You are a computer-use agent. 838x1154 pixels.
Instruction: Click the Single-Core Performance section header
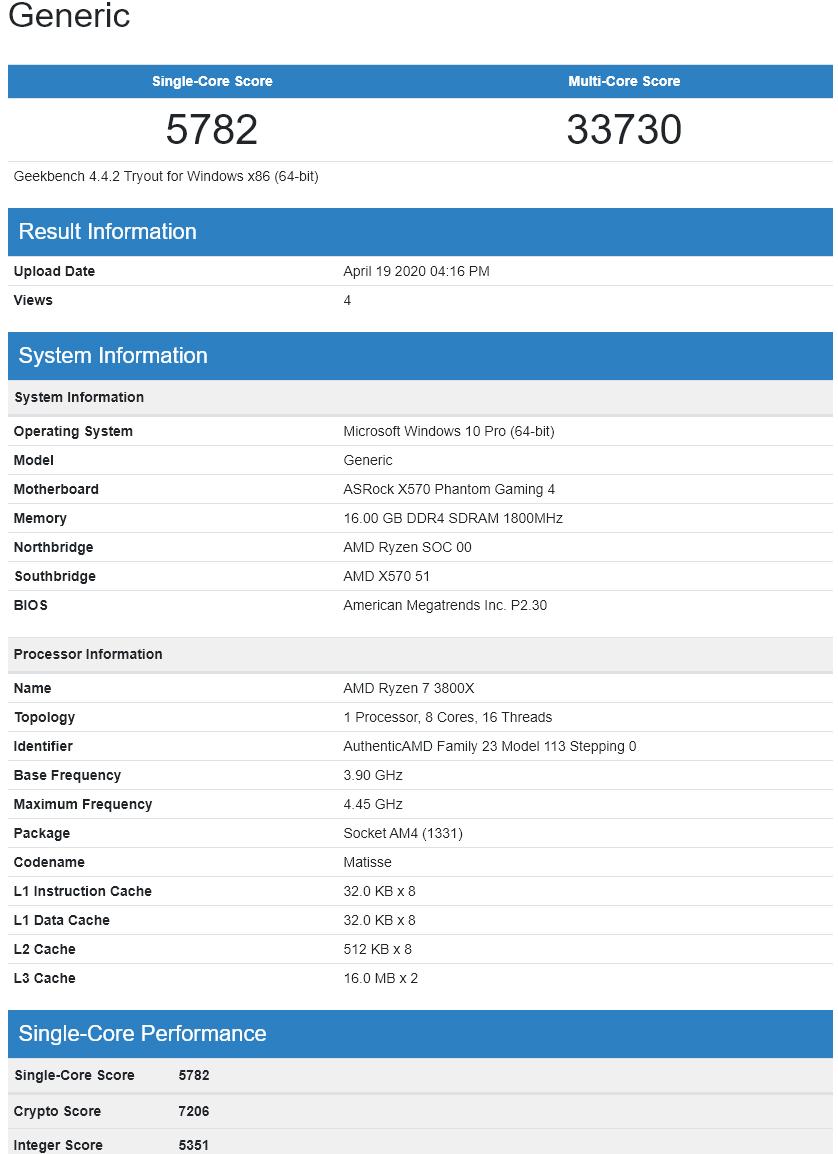(x=142, y=1033)
